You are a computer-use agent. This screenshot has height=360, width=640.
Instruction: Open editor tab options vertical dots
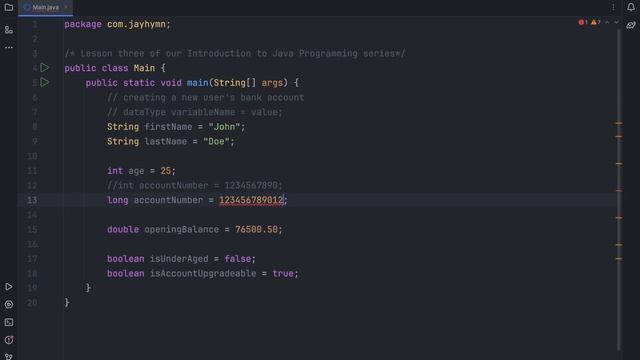[613, 7]
